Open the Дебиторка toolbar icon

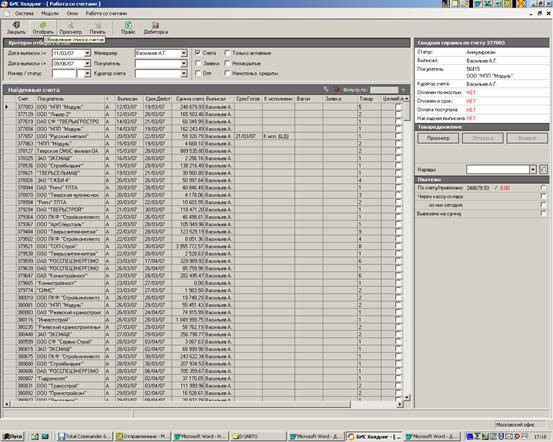[156, 28]
